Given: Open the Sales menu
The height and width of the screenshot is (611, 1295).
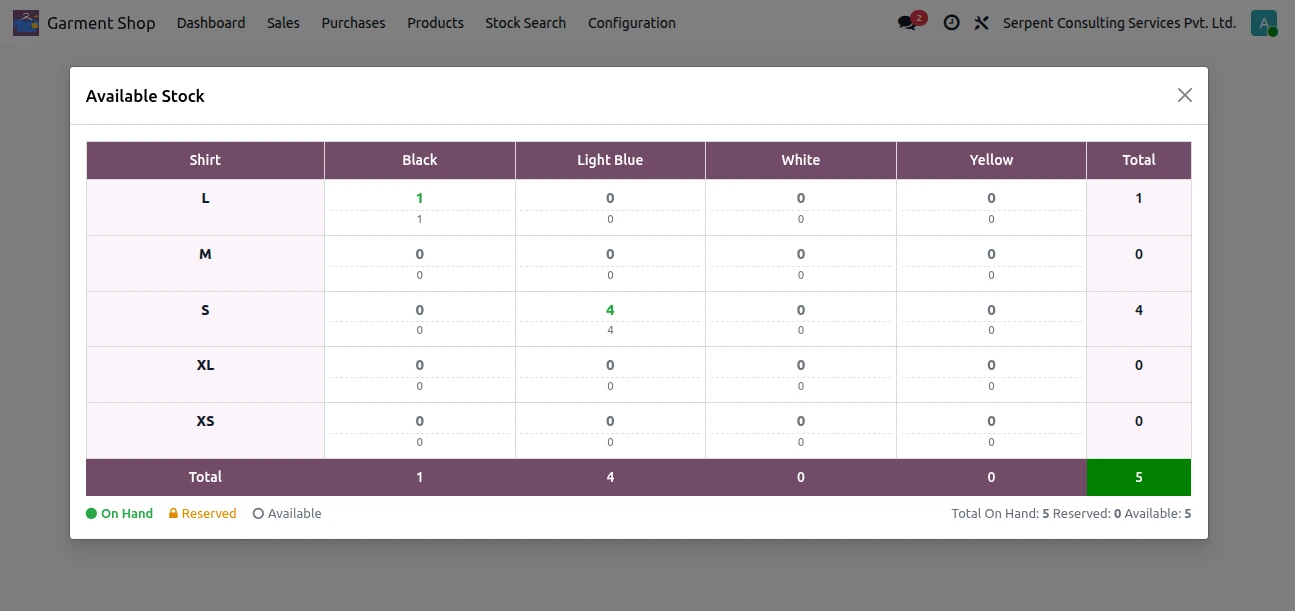Looking at the screenshot, I should (x=283, y=22).
